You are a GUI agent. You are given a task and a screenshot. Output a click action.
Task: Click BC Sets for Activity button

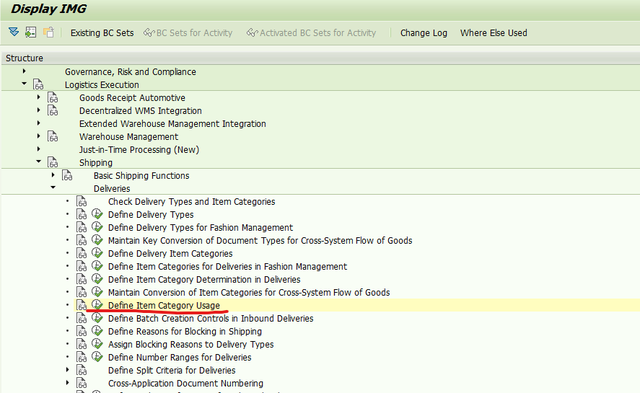(x=188, y=33)
